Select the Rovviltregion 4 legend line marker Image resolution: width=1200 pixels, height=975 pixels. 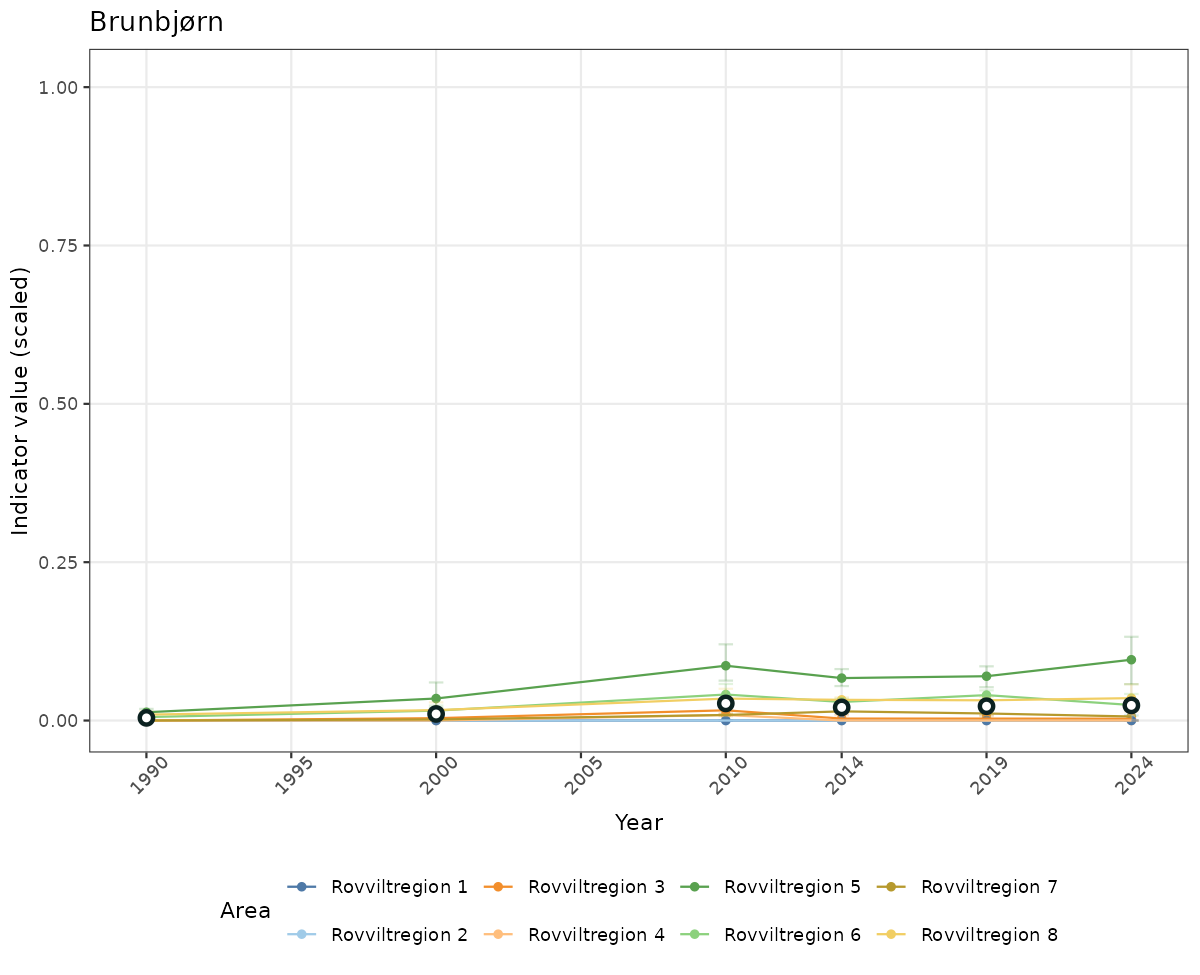pyautogui.click(x=498, y=935)
